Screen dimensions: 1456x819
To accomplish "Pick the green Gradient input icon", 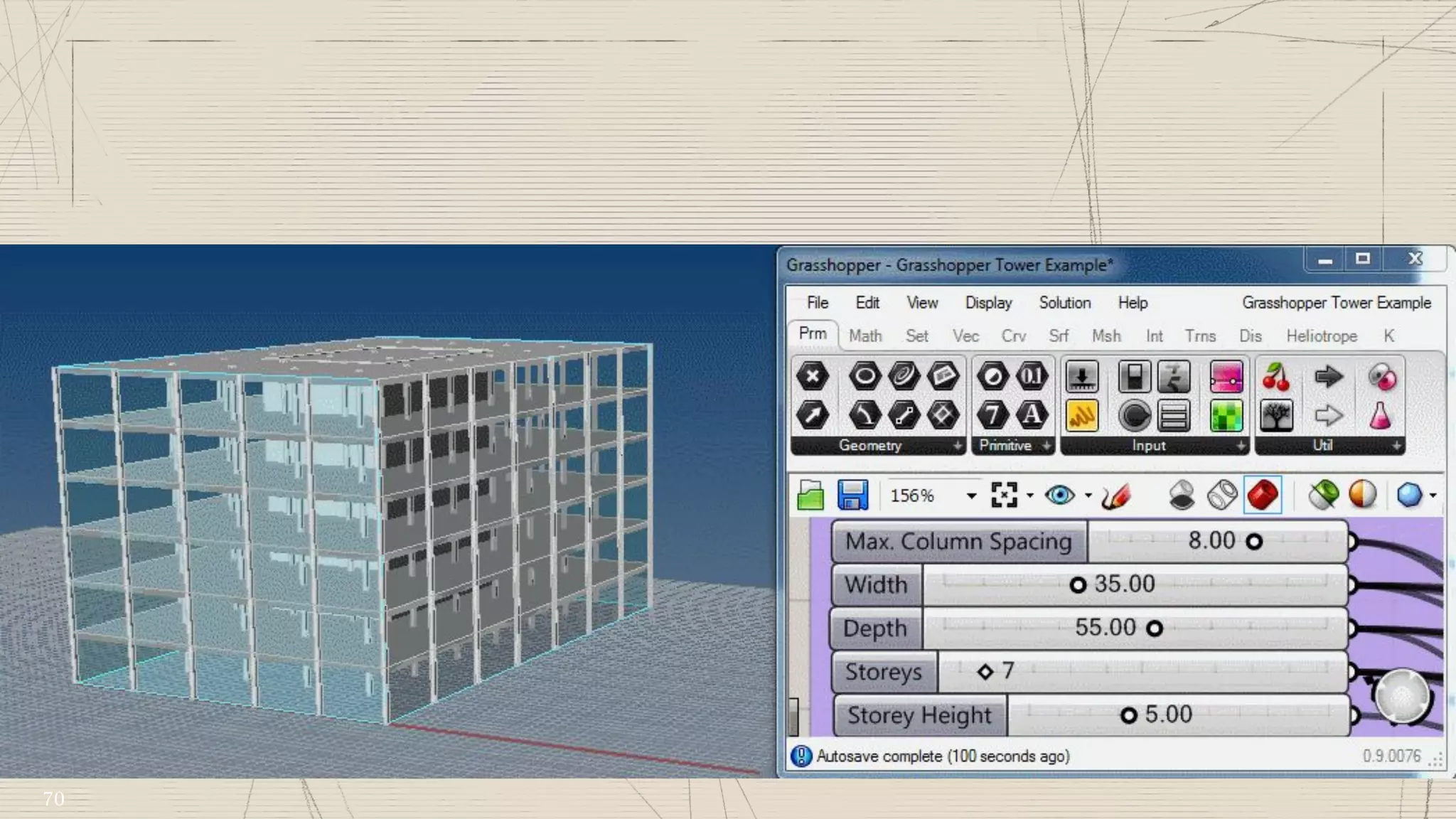I will pyautogui.click(x=1226, y=416).
